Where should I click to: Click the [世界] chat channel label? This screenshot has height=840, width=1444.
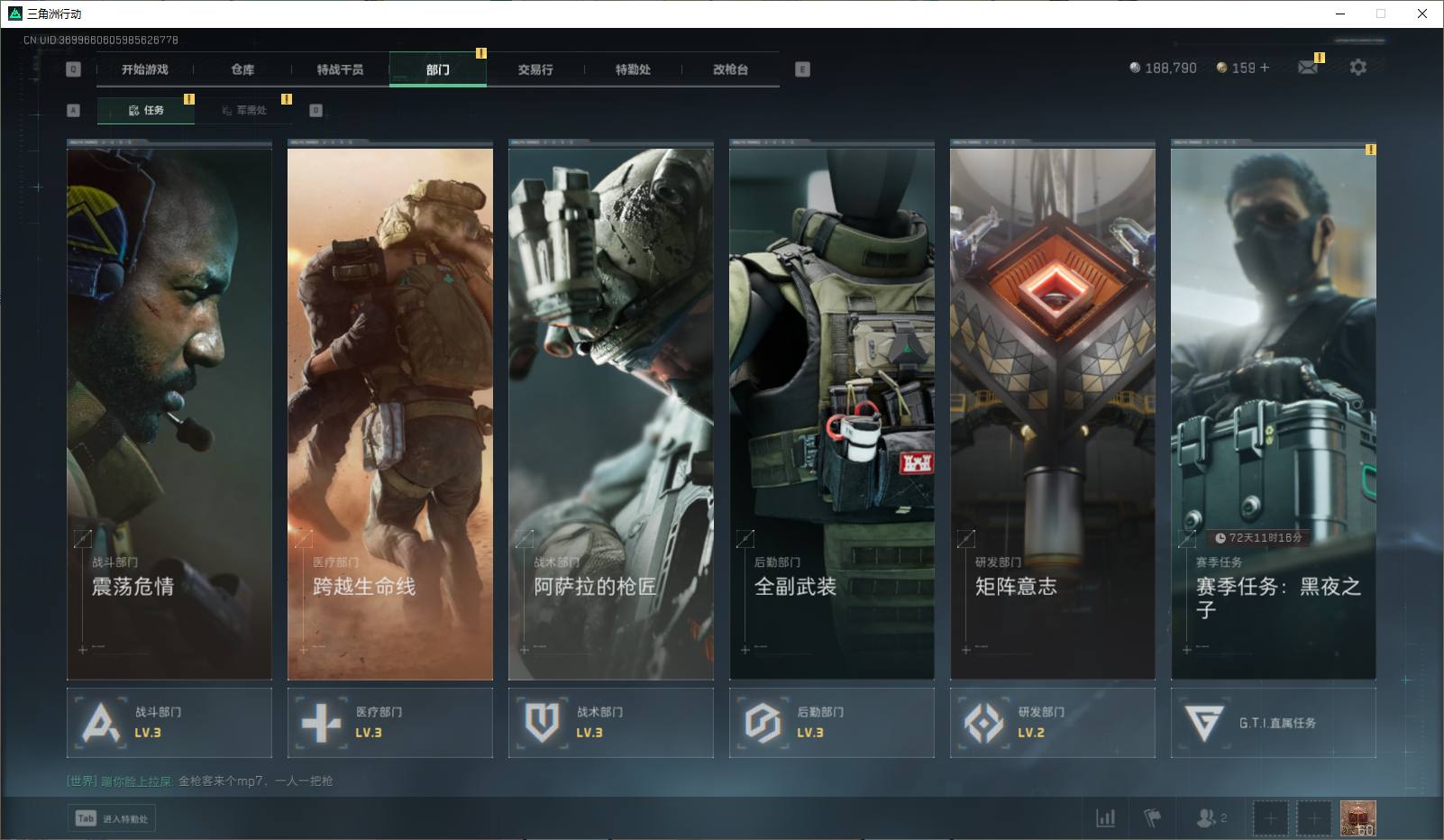[82, 781]
